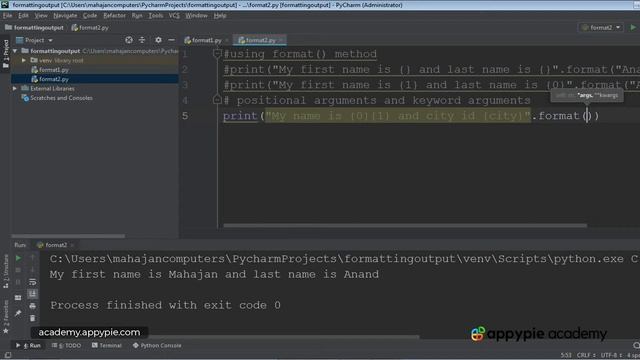Viewport: 640px width, 360px height.
Task: Expand External Libraries node
Action: click(x=16, y=89)
